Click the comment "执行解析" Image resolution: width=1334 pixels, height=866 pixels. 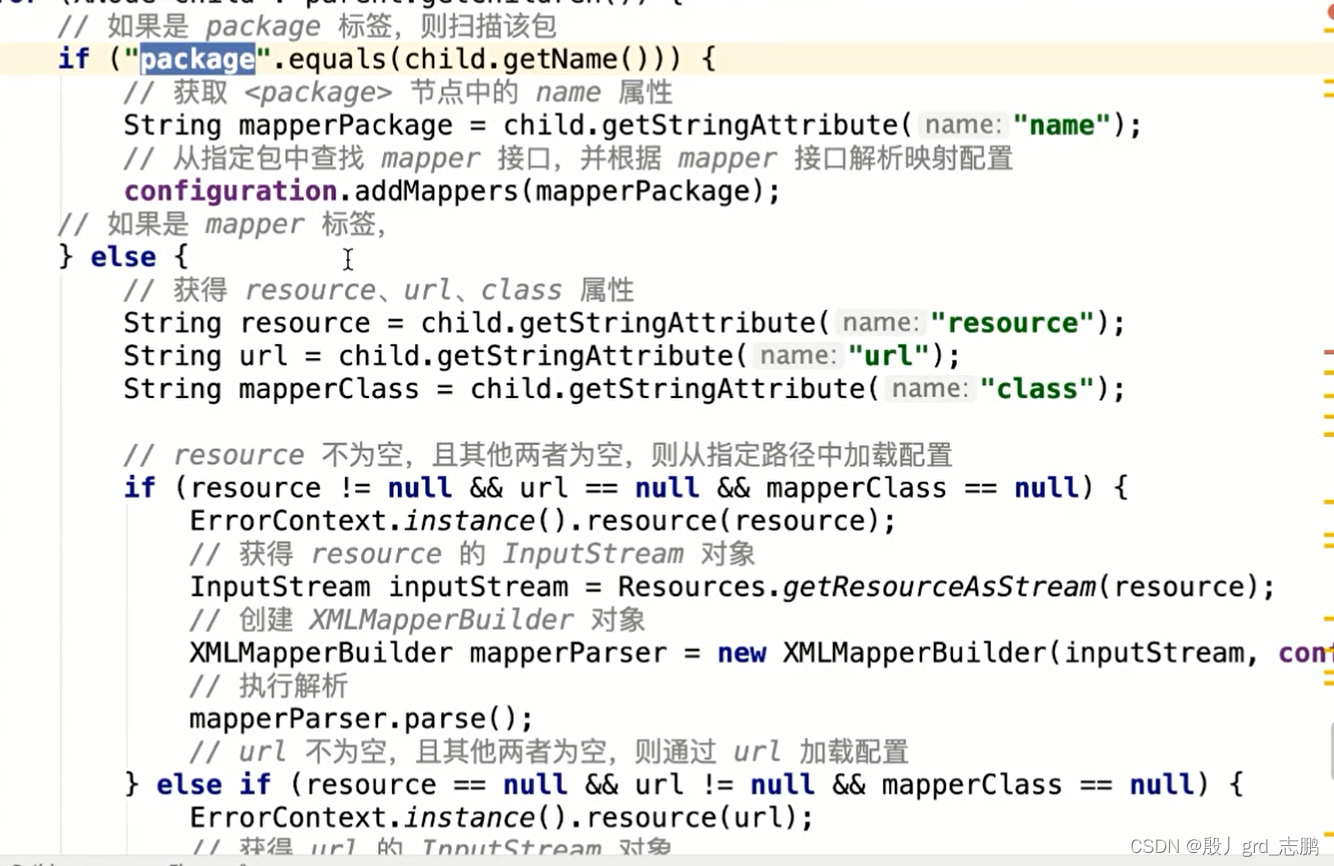click(268, 686)
